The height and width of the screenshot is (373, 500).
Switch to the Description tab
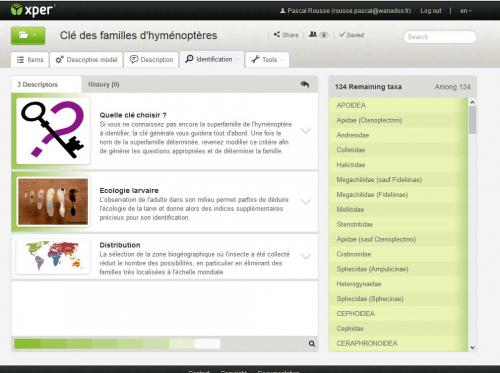point(151,60)
